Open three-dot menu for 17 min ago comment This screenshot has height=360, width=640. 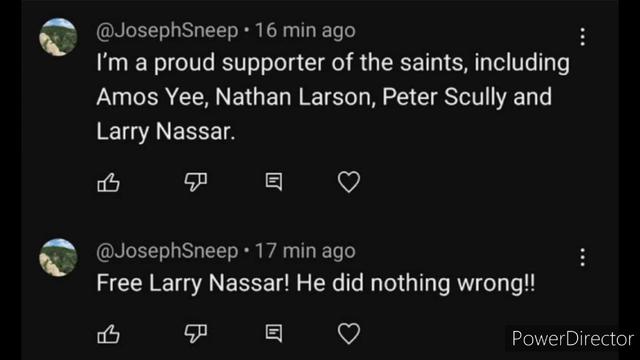coord(582,257)
